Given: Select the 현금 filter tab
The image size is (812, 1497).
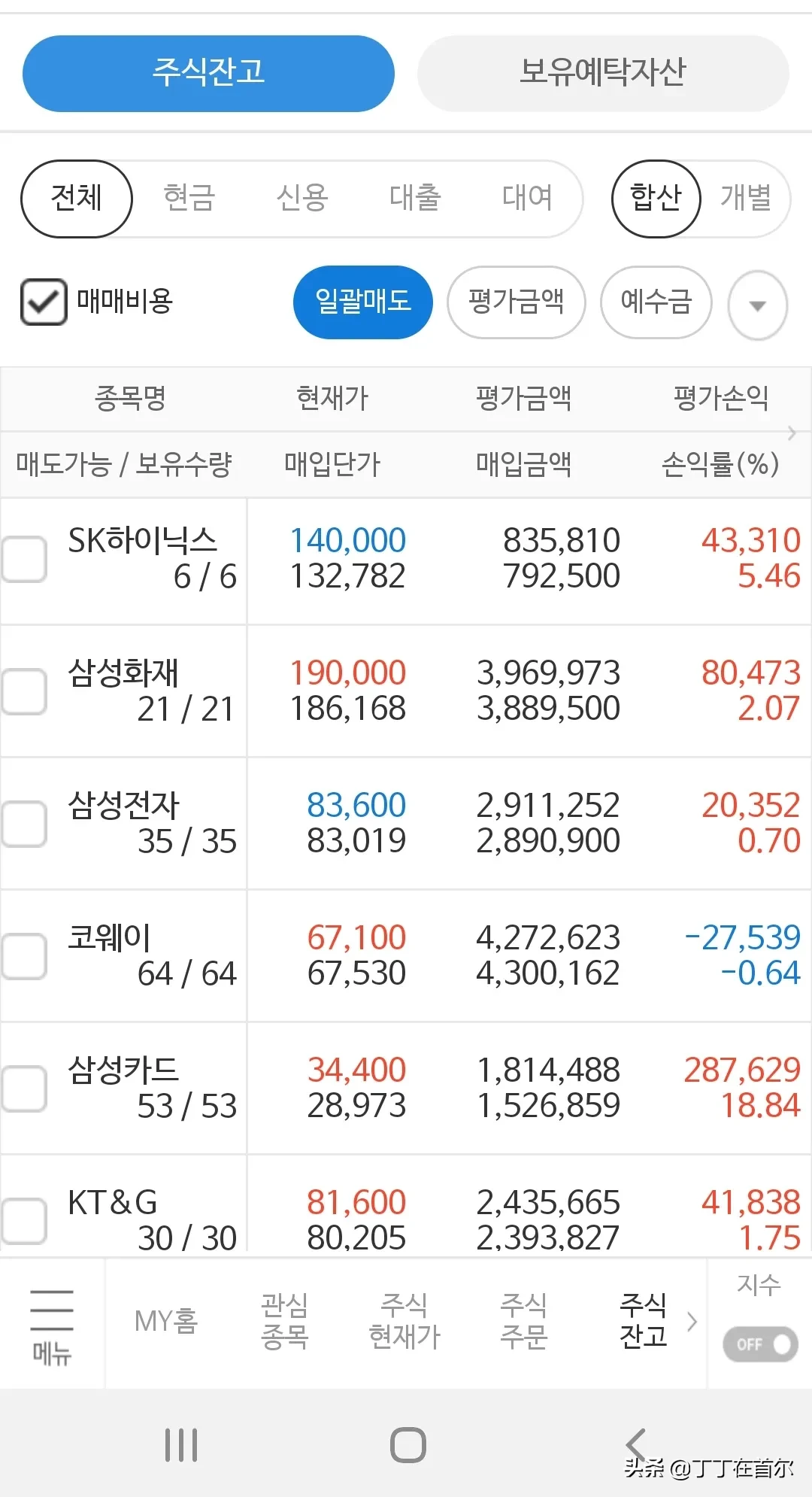Looking at the screenshot, I should pos(189,199).
